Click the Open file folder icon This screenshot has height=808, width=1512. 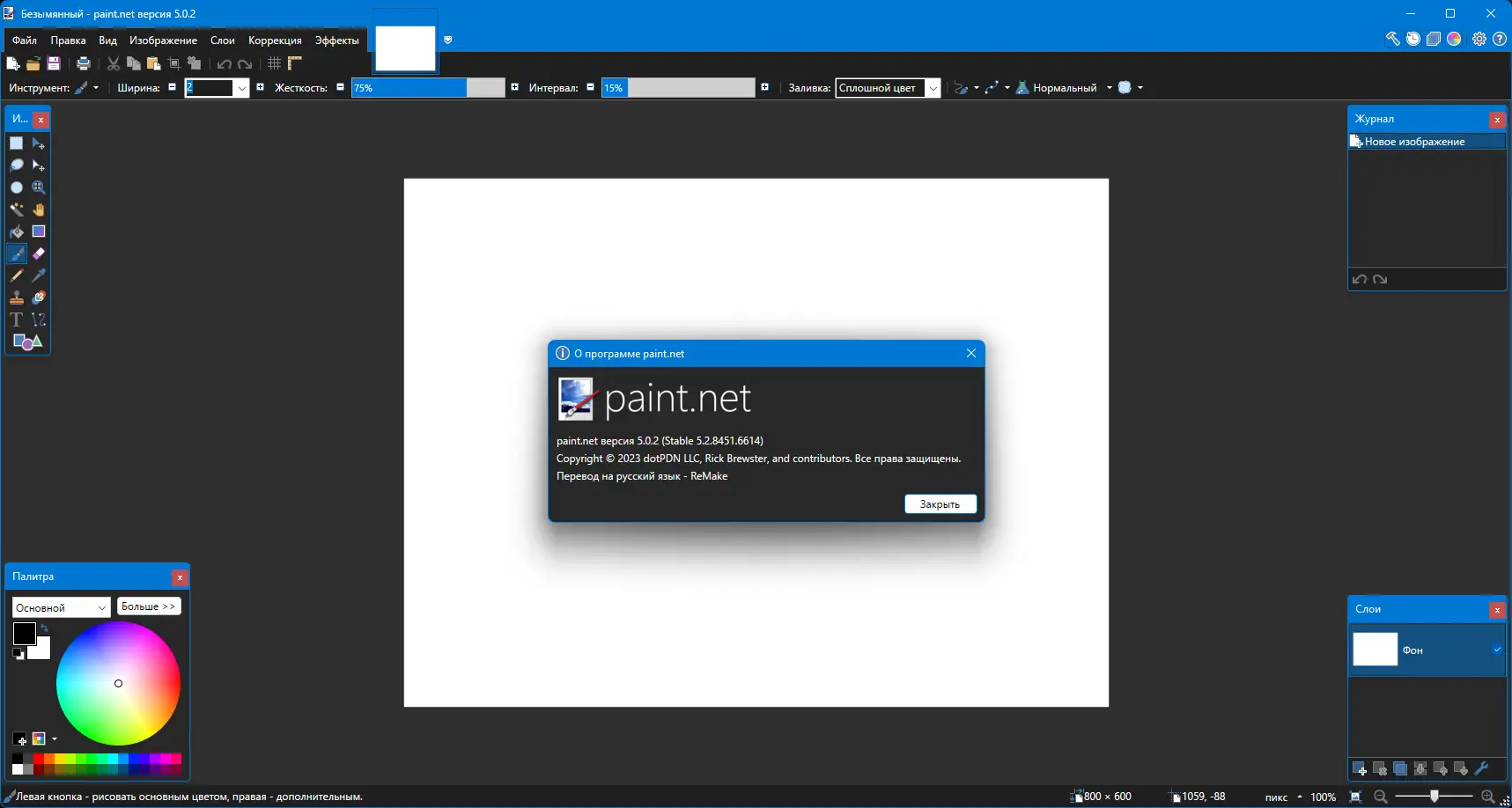tap(33, 63)
